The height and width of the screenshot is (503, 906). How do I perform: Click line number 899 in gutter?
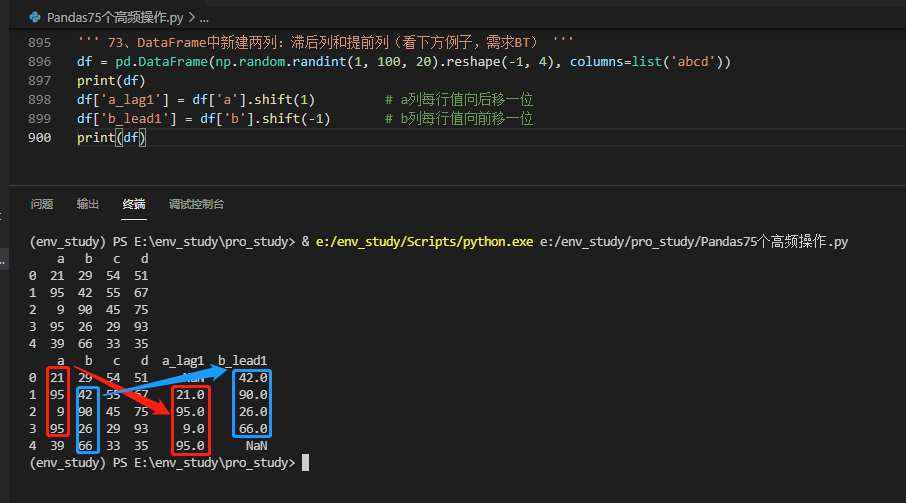[39, 119]
